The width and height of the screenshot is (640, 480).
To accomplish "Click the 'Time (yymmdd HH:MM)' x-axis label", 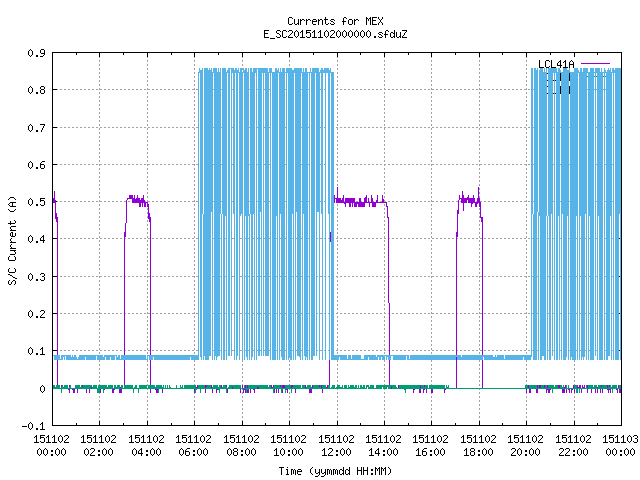I will 335,471.
